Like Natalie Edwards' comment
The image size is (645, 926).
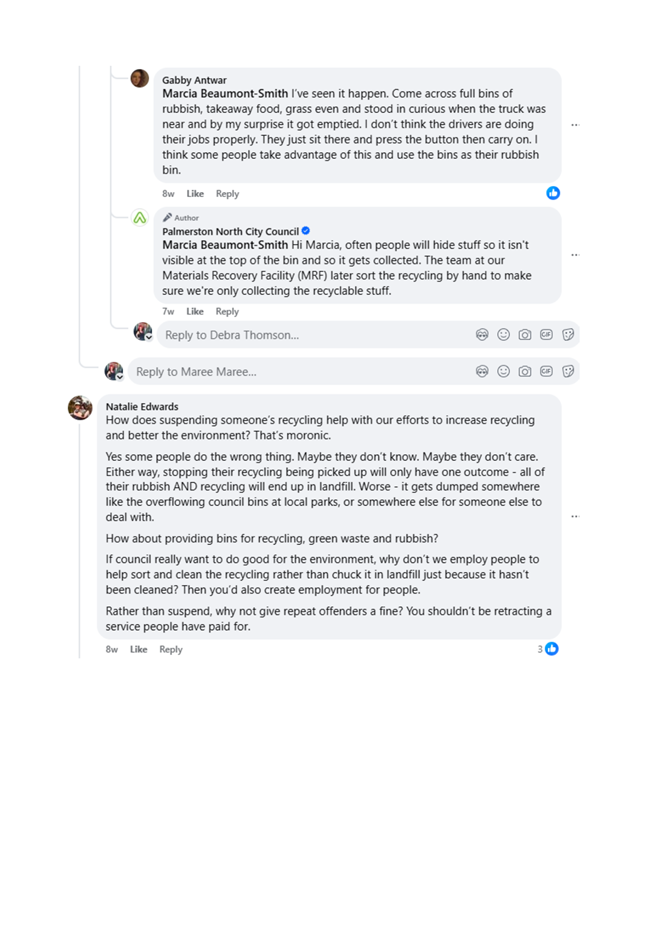pyautogui.click(x=138, y=650)
